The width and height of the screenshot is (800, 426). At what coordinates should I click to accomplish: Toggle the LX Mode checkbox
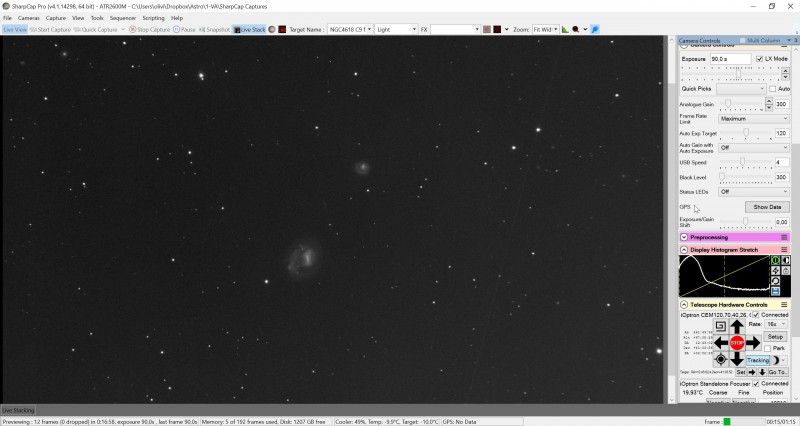(x=759, y=59)
